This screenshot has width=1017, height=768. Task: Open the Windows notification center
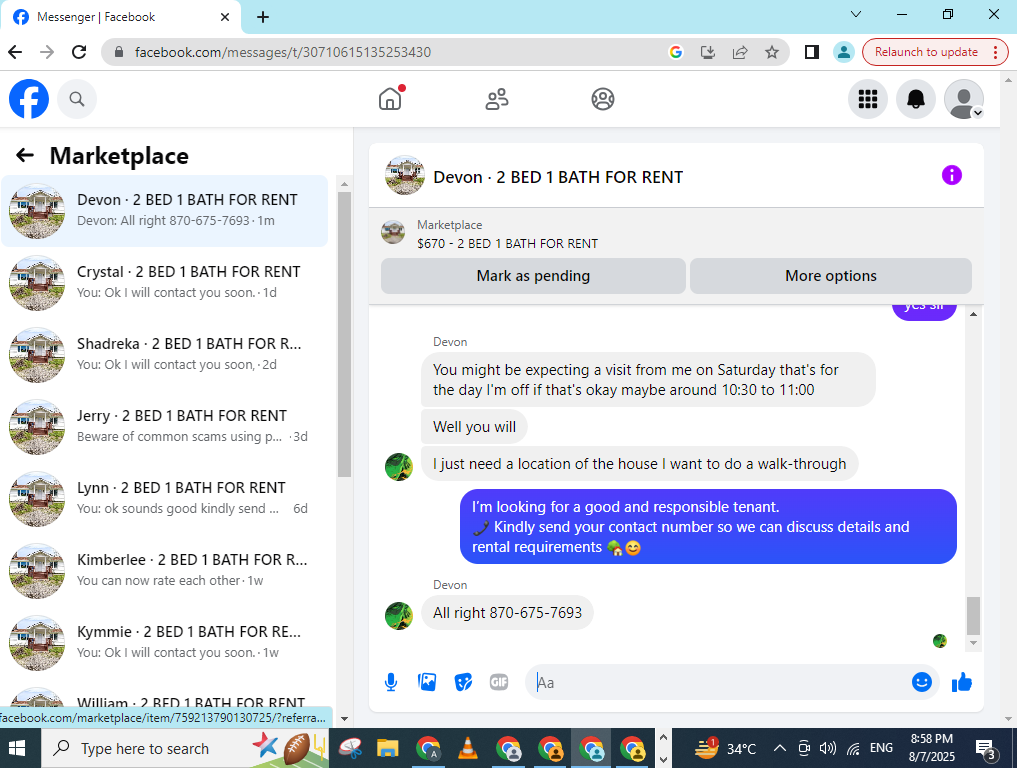tap(986, 749)
